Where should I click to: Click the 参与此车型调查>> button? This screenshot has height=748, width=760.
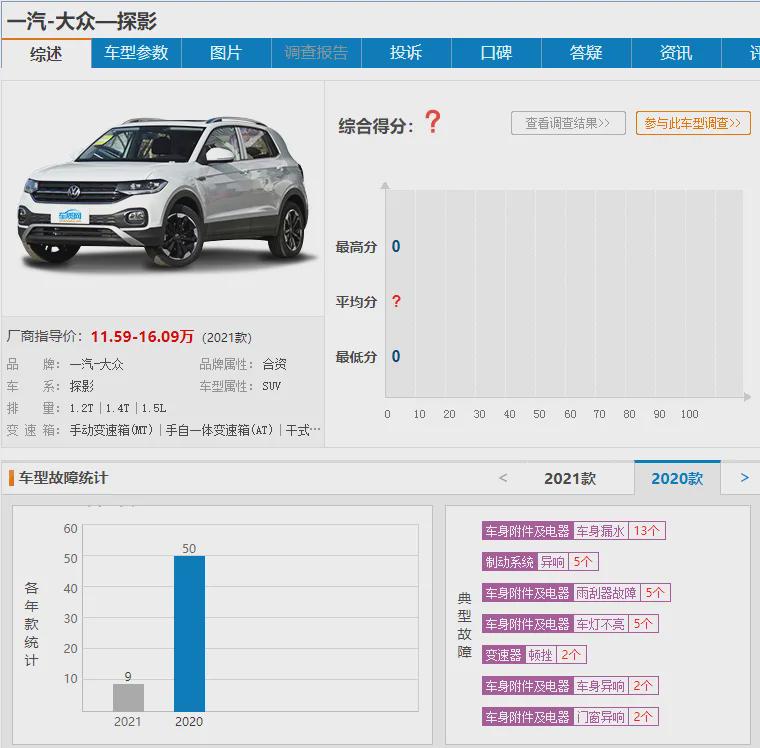tap(693, 123)
